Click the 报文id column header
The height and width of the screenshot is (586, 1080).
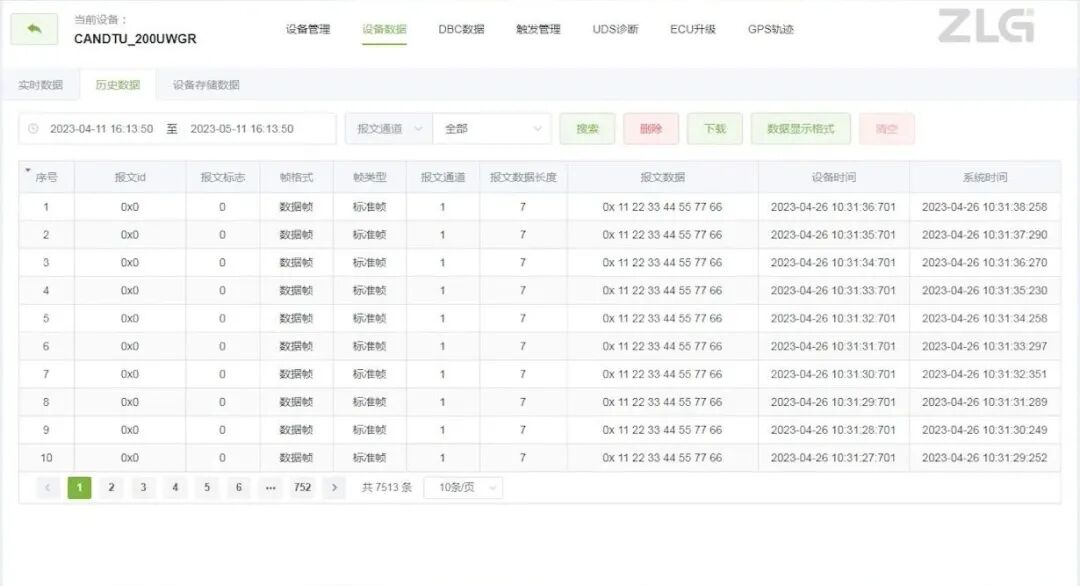pyautogui.click(x=130, y=177)
